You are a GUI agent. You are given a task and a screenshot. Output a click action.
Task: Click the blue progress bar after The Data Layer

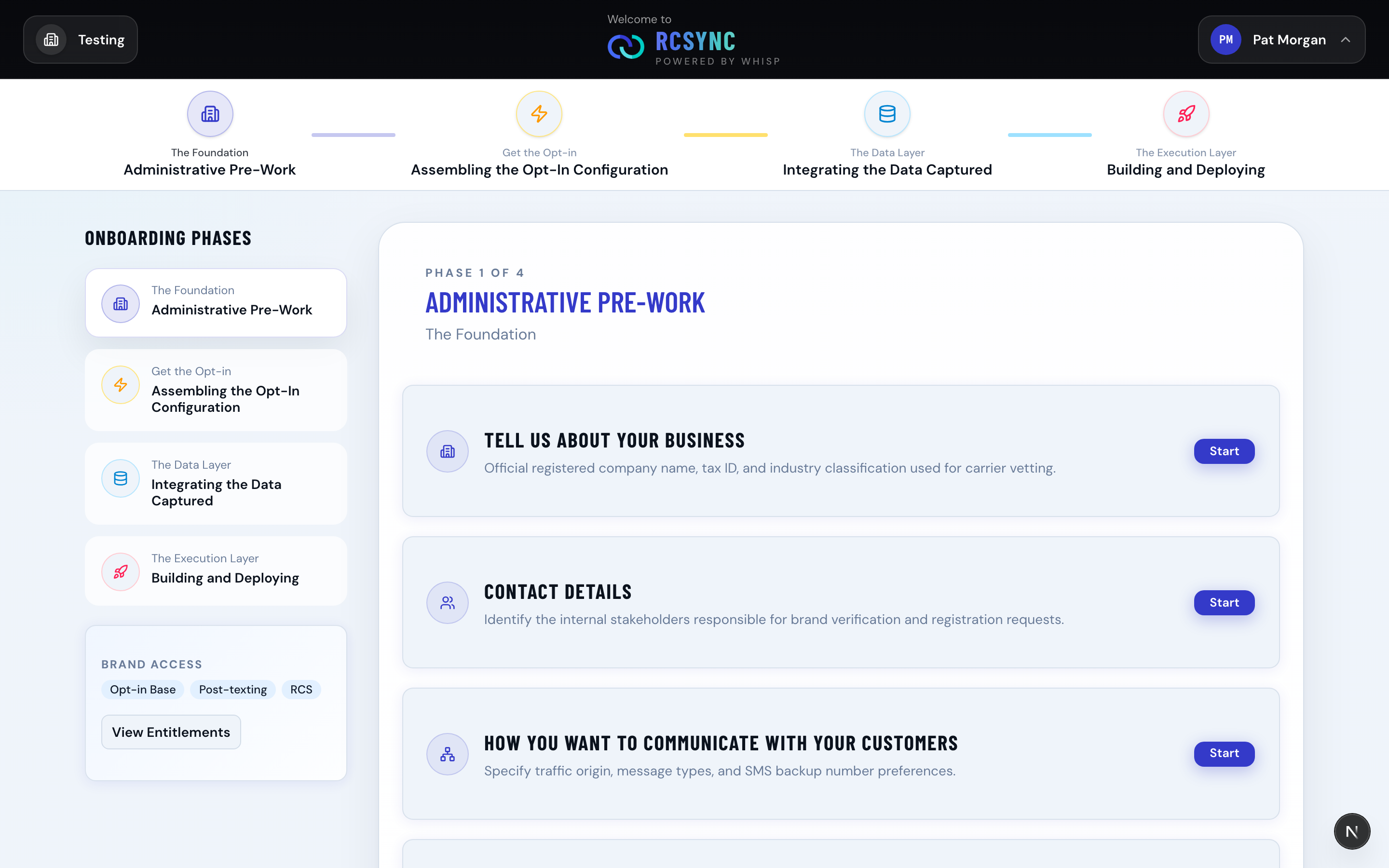point(1050,135)
